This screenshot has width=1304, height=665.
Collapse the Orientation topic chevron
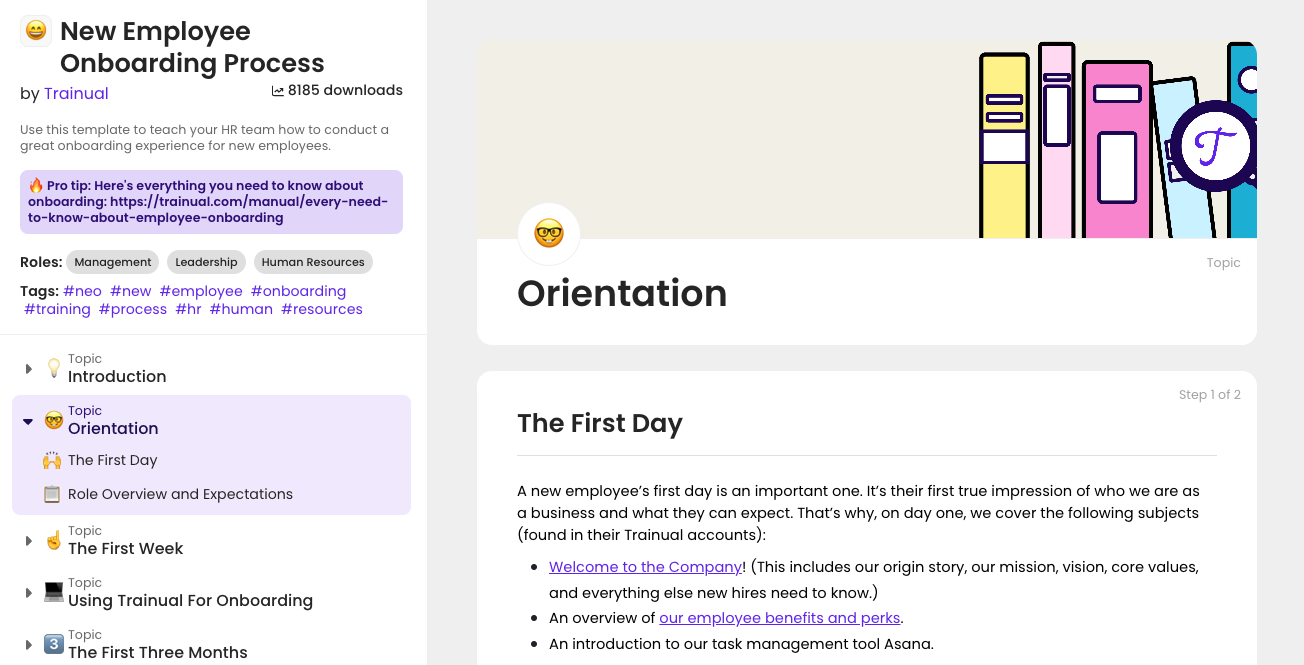tap(28, 420)
